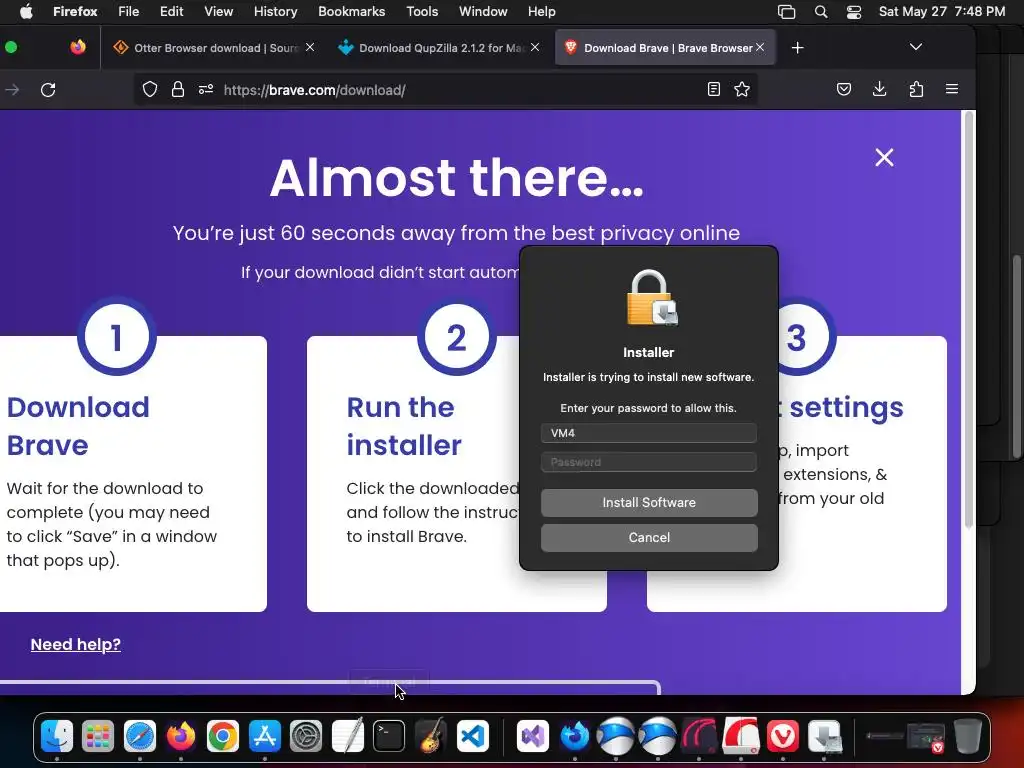Click Installer app icon in Dock
The height and width of the screenshot is (768, 1024).
tap(824, 737)
